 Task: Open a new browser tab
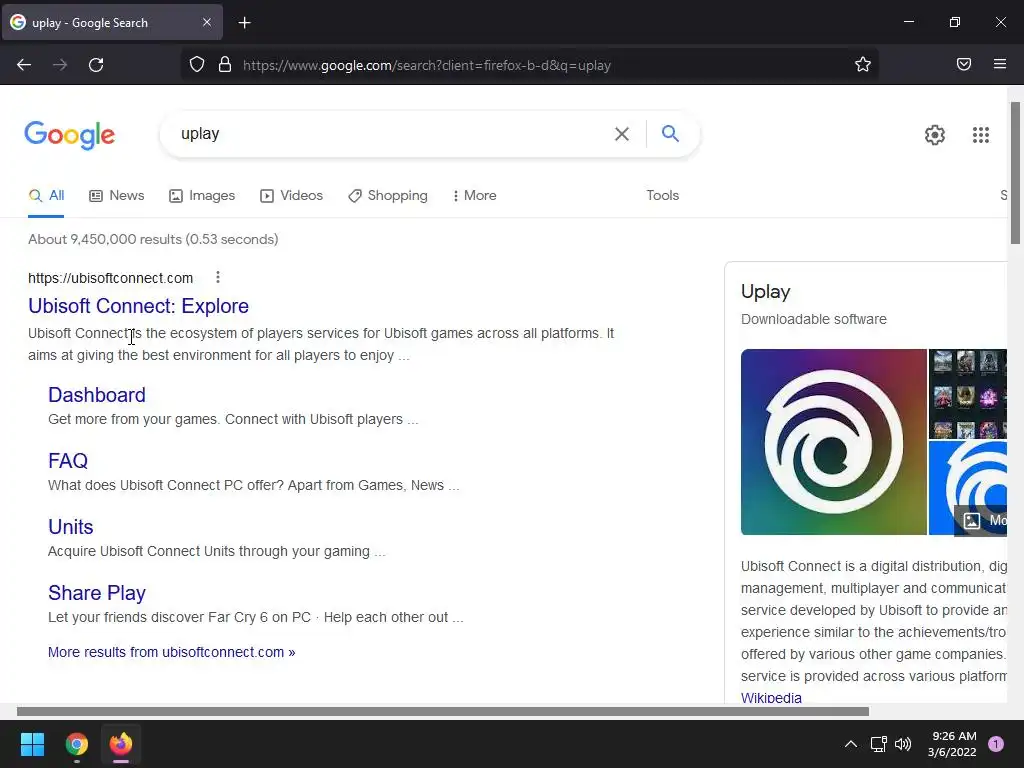244,23
